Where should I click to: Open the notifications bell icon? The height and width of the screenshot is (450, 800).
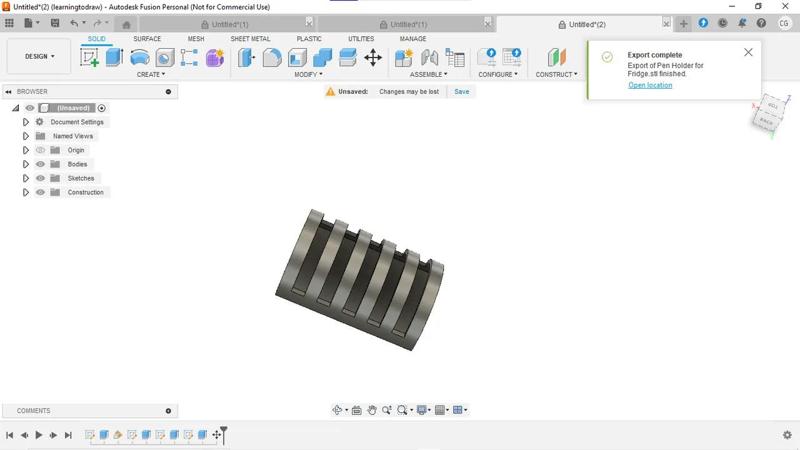[x=742, y=23]
